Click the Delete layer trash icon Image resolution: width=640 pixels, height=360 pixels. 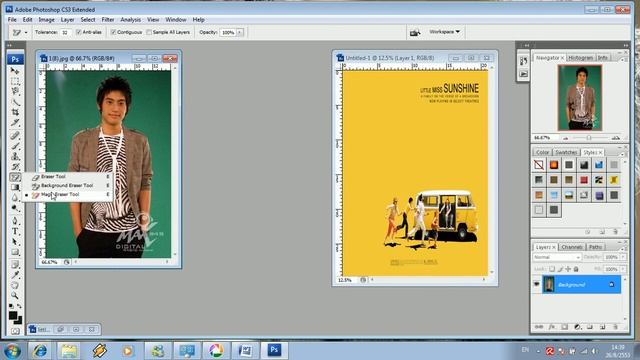tap(615, 327)
